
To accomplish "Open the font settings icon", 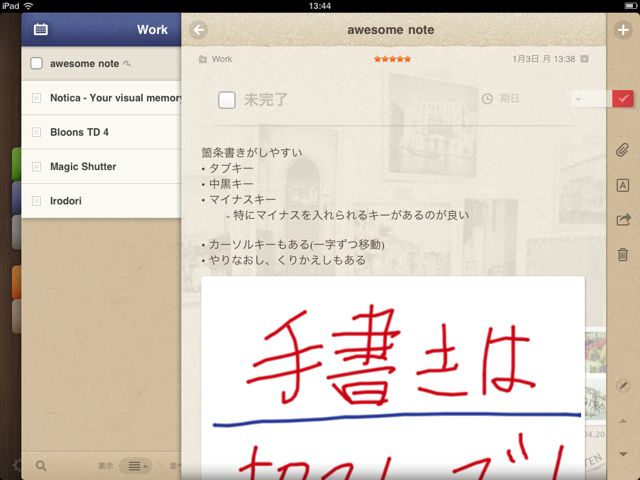I will point(622,185).
